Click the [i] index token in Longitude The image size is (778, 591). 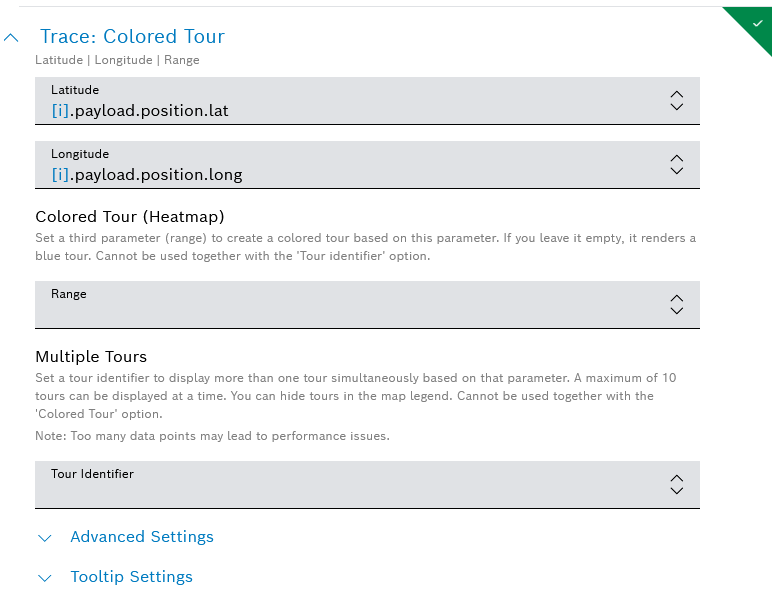(61, 175)
